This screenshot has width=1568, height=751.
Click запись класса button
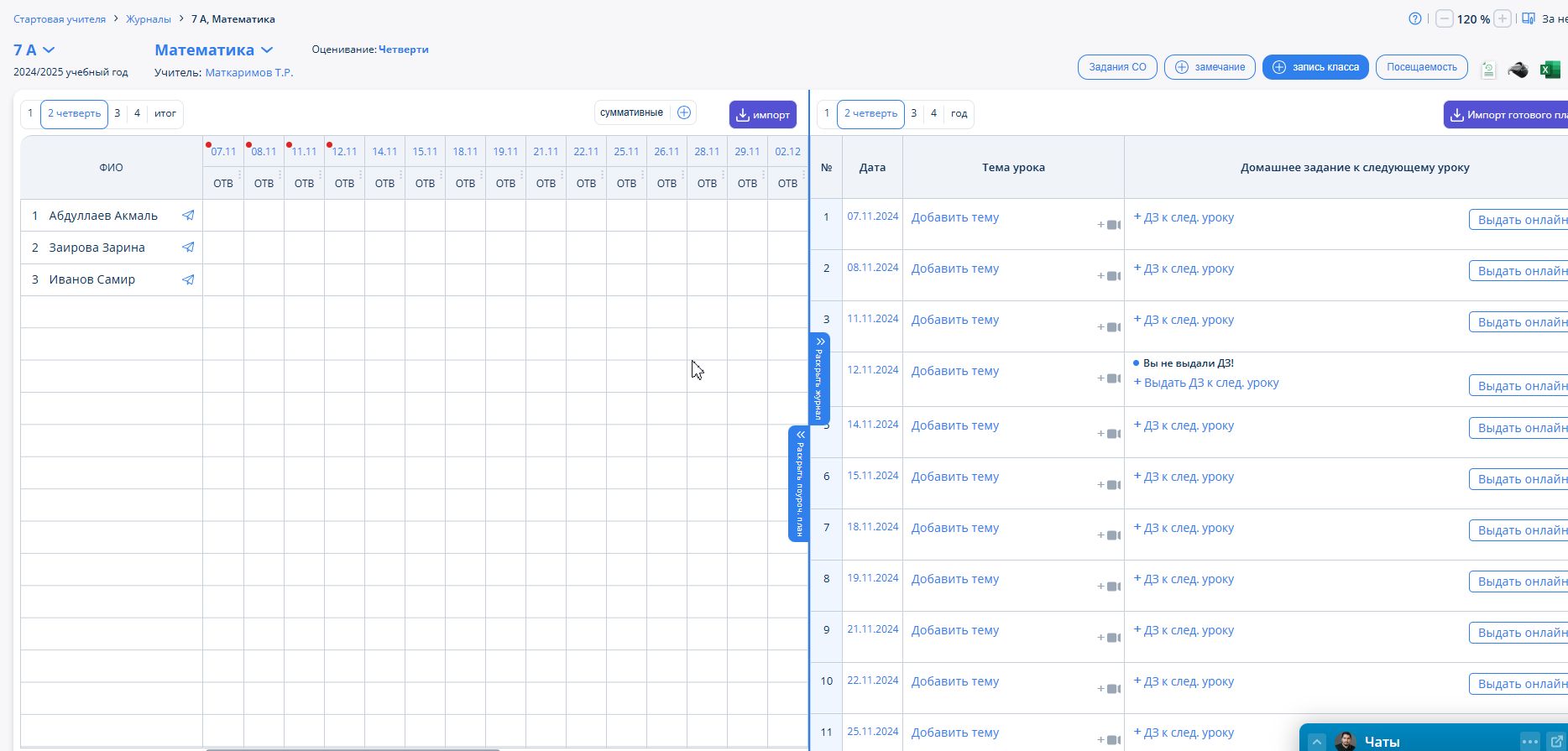click(1315, 67)
